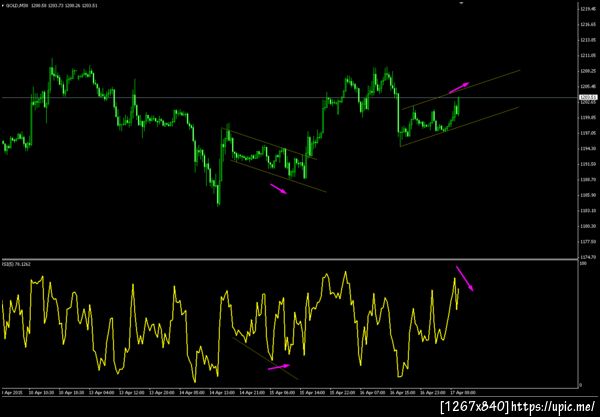Click the '14 Apr 21:00' time axis label
Image resolution: width=600 pixels, height=417 pixels.
[x=252, y=393]
